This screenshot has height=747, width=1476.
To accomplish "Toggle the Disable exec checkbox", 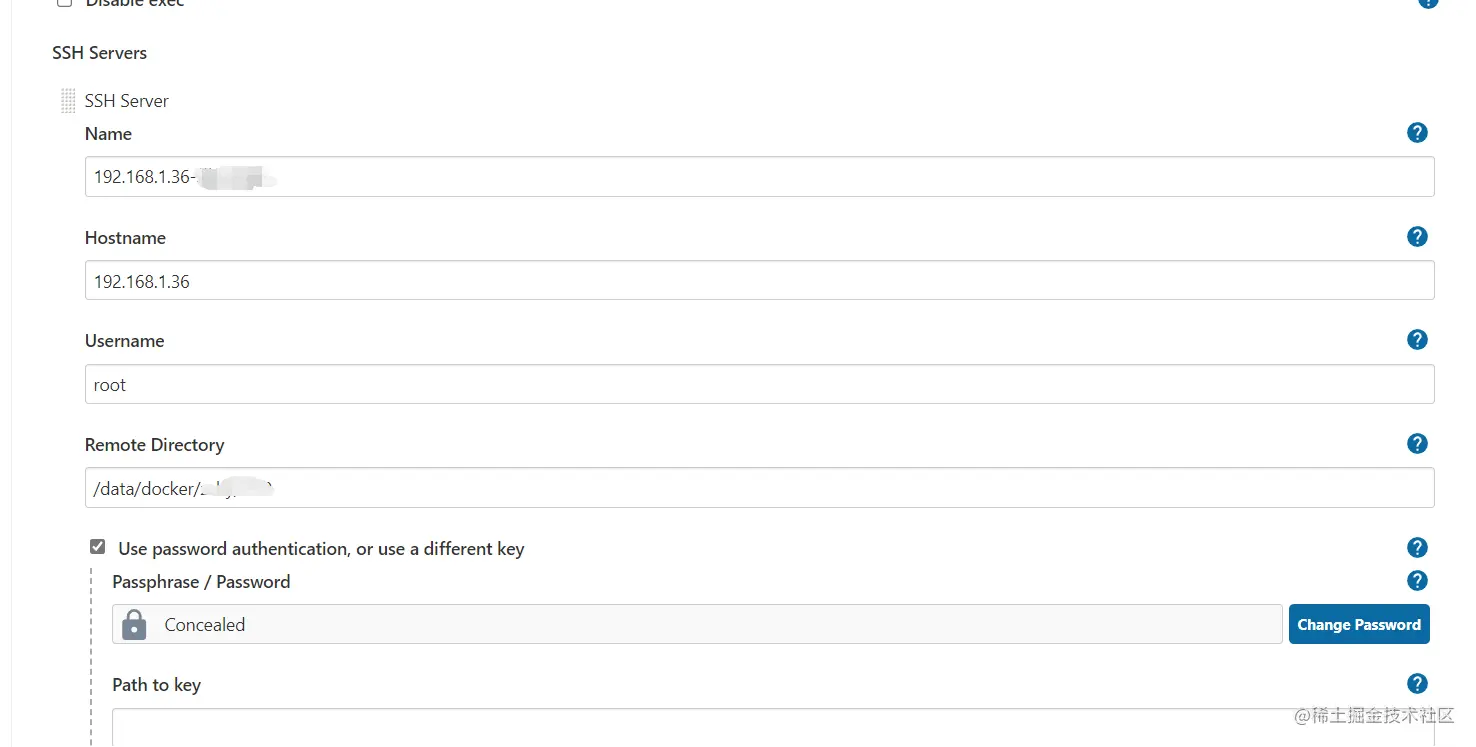I will click(x=65, y=3).
